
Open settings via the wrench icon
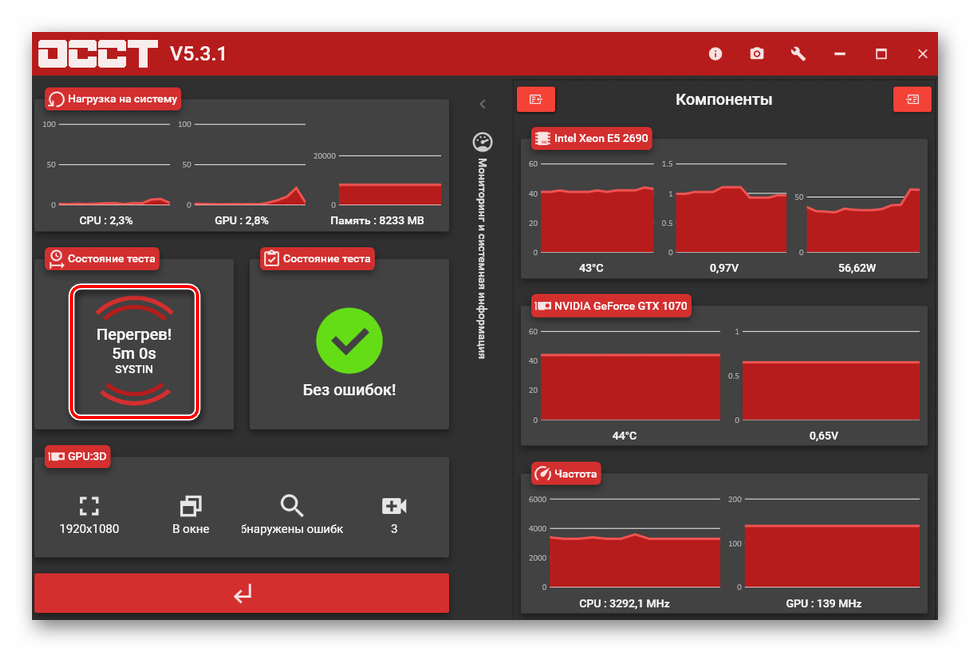coord(798,54)
